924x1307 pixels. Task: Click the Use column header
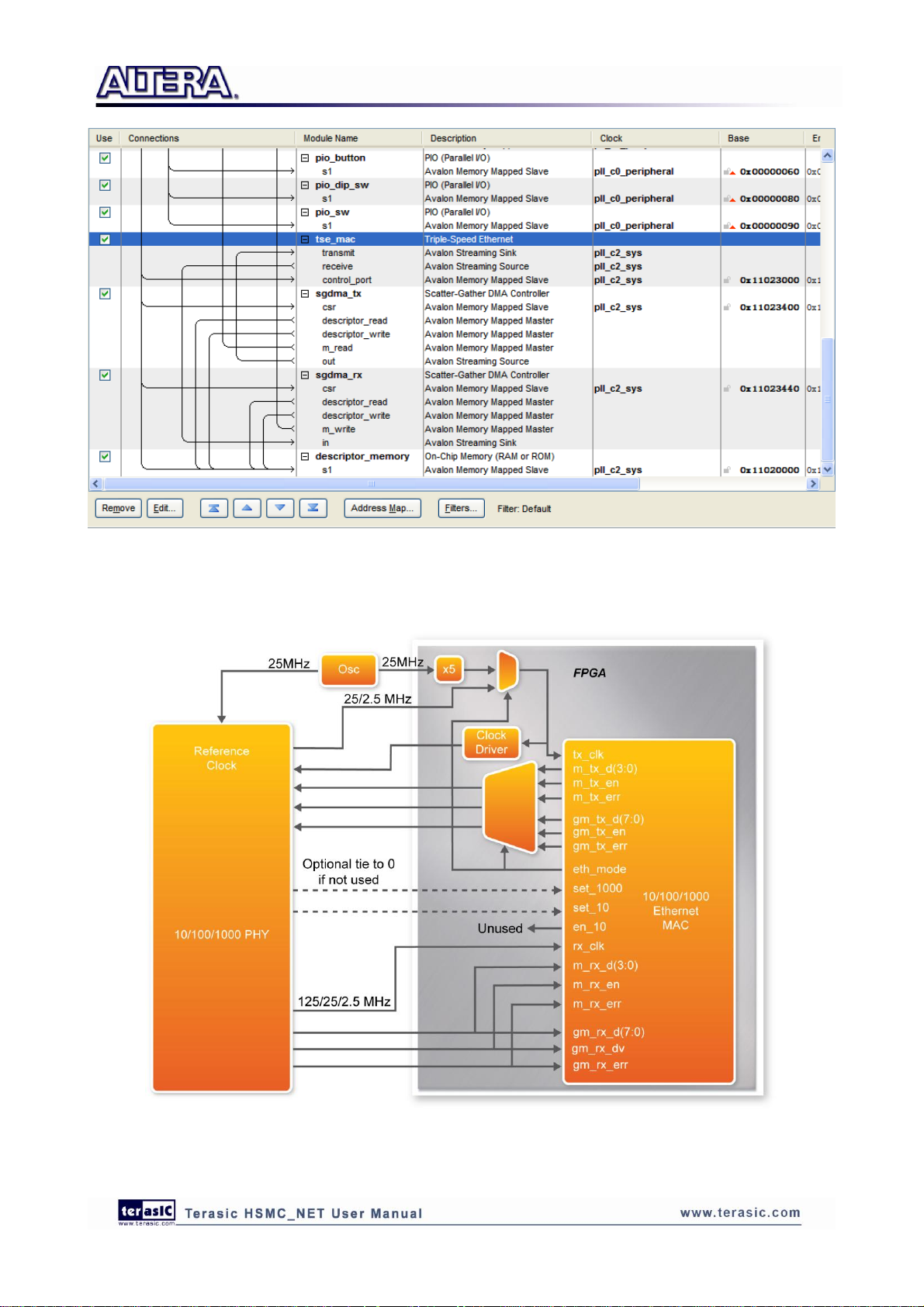(104, 138)
